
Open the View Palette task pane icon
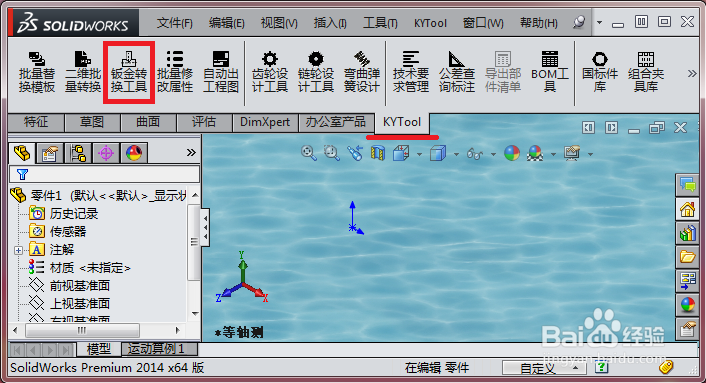[x=687, y=281]
